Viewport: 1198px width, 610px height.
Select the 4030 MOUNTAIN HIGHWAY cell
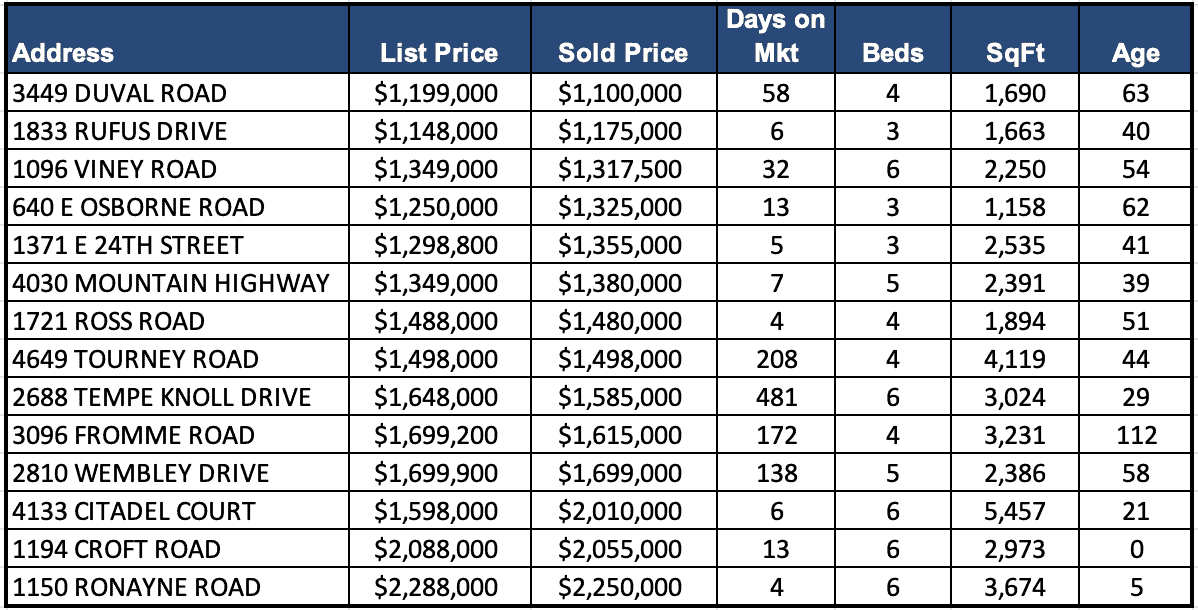171,284
